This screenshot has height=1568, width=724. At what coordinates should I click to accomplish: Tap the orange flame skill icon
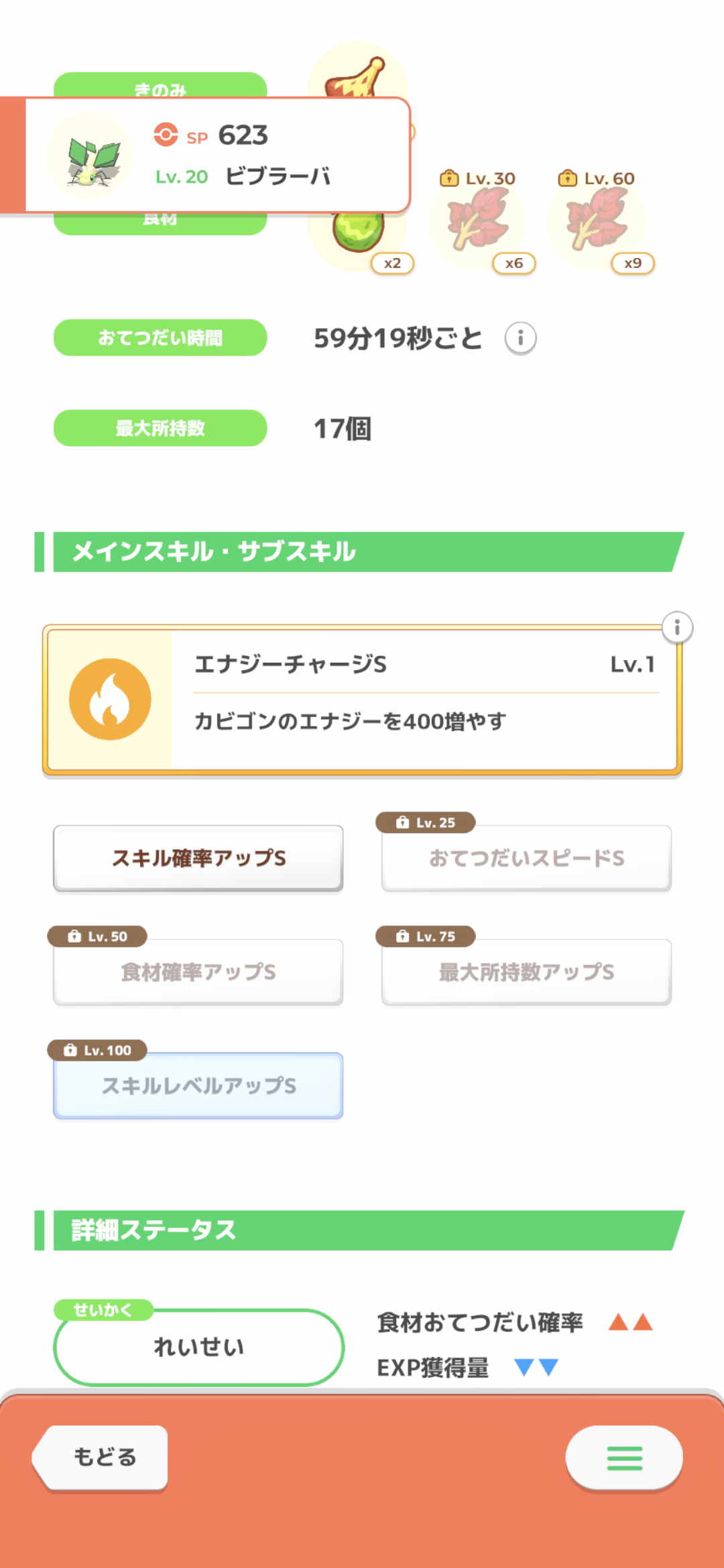(110, 699)
